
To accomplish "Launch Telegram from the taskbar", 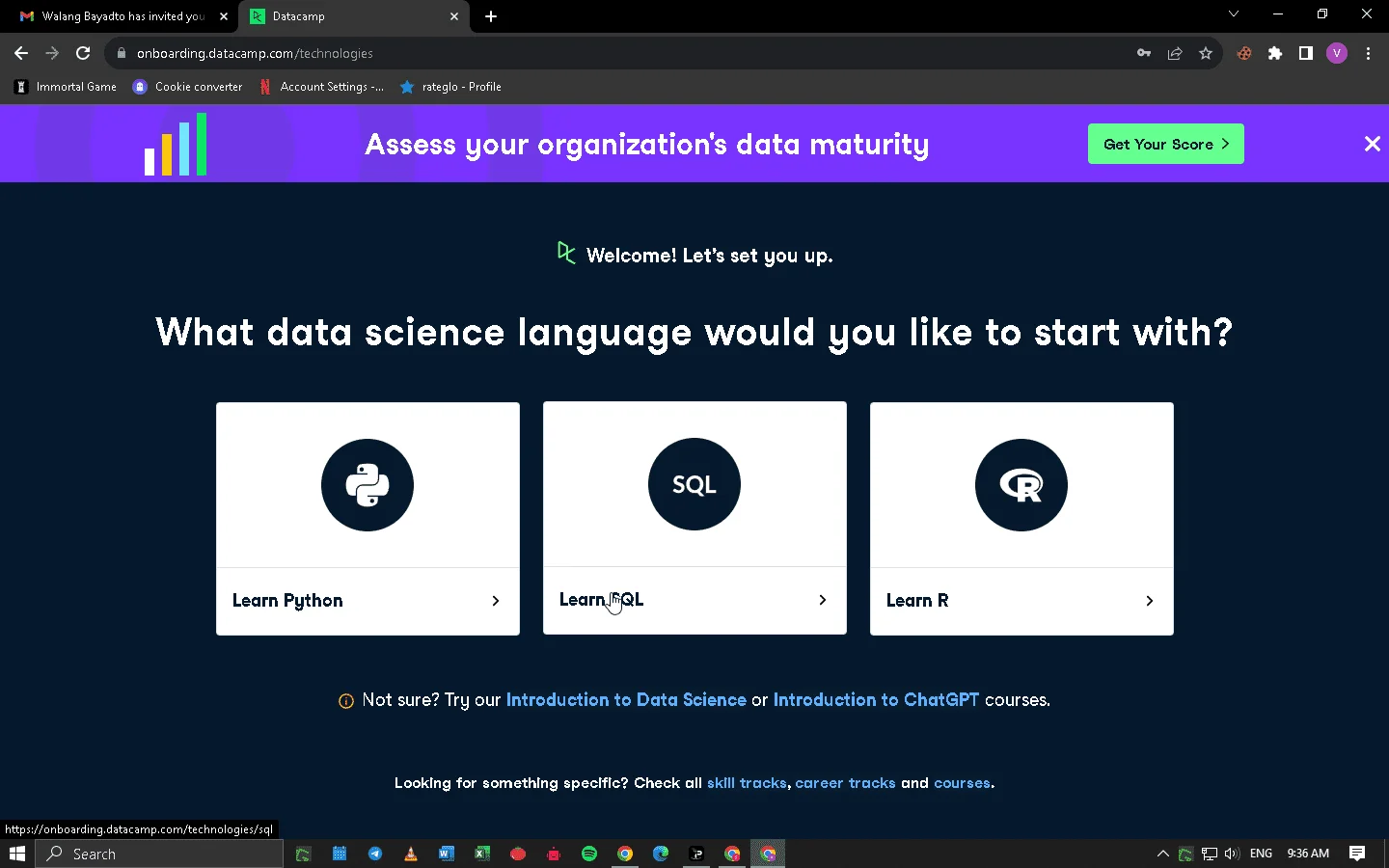I will pos(375,854).
